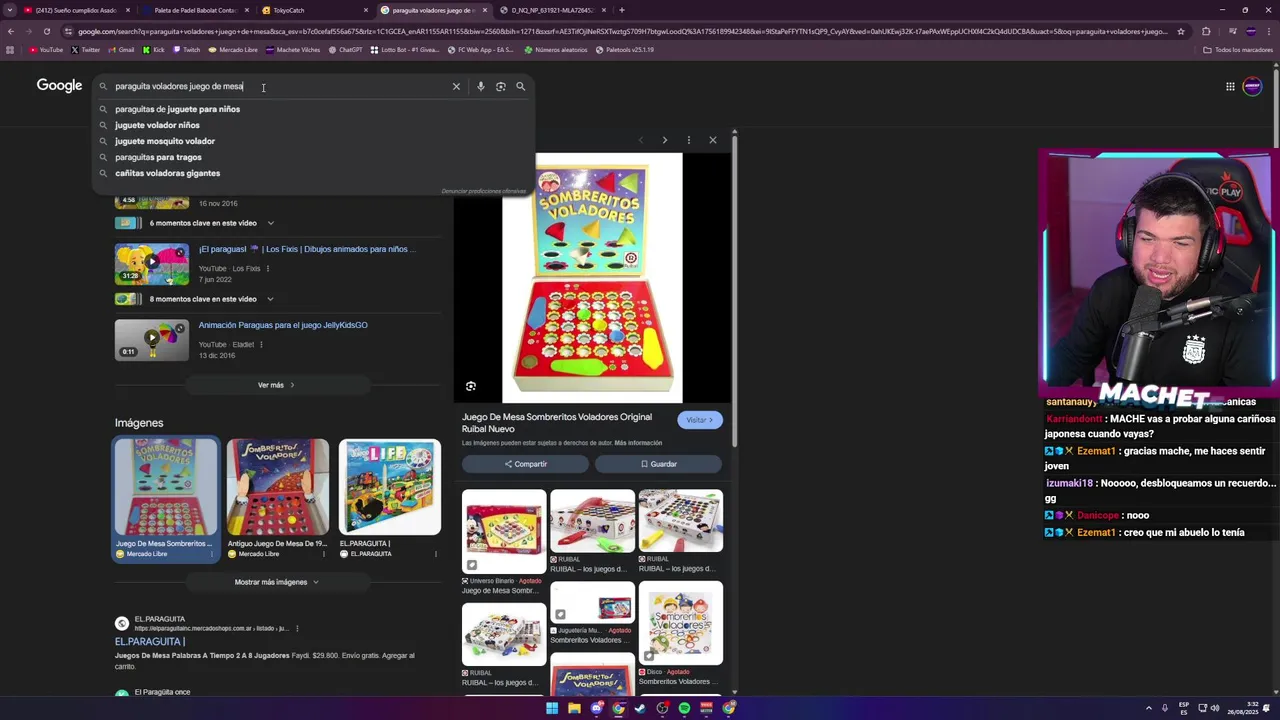Image resolution: width=1280 pixels, height=720 pixels.
Task: Select 'Antiguo Juego De Mesa' image thumbnail
Action: pyautogui.click(x=277, y=488)
